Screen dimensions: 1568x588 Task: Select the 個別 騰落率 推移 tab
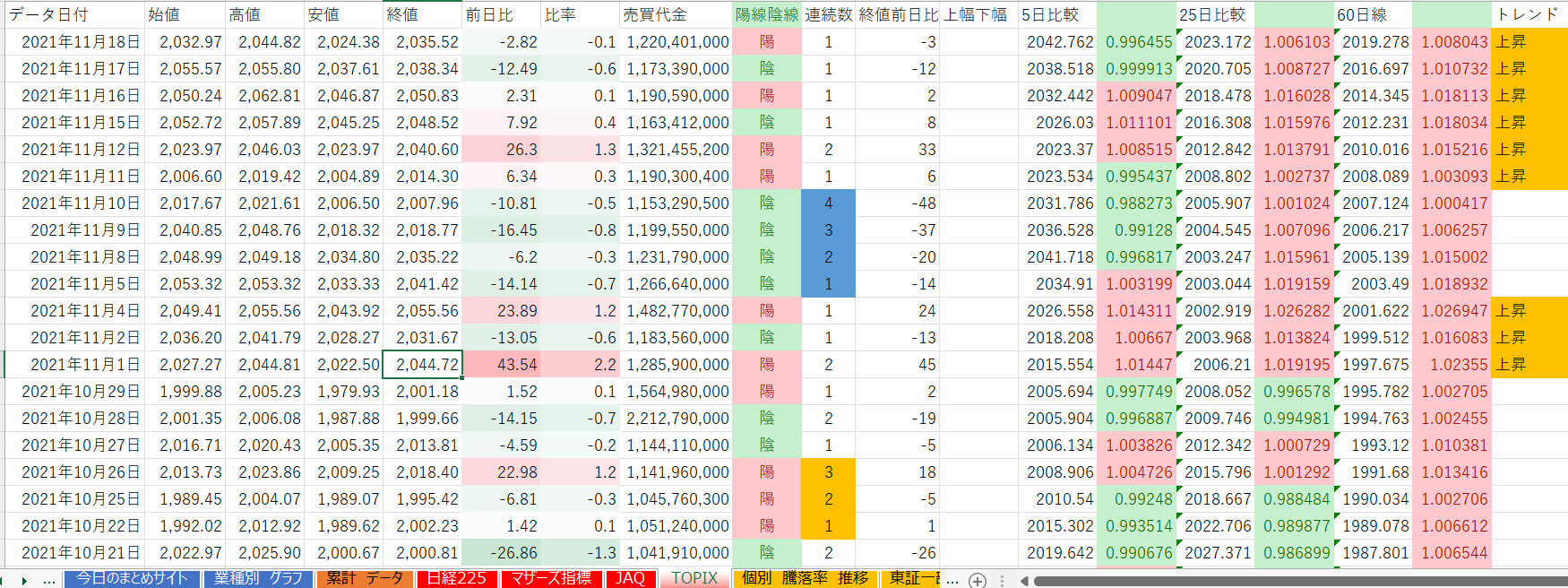[x=805, y=578]
